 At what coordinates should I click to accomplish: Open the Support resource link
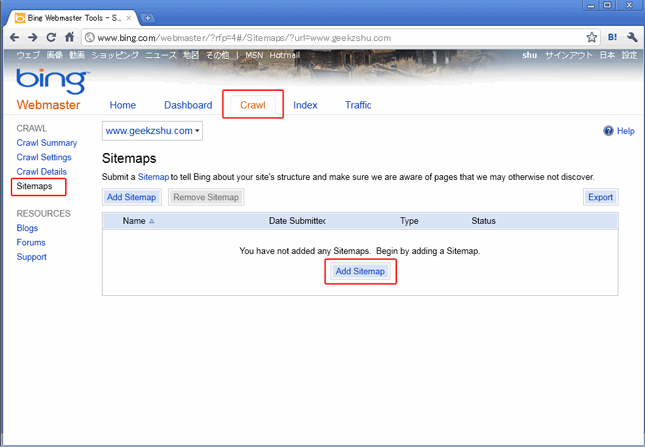pos(32,257)
